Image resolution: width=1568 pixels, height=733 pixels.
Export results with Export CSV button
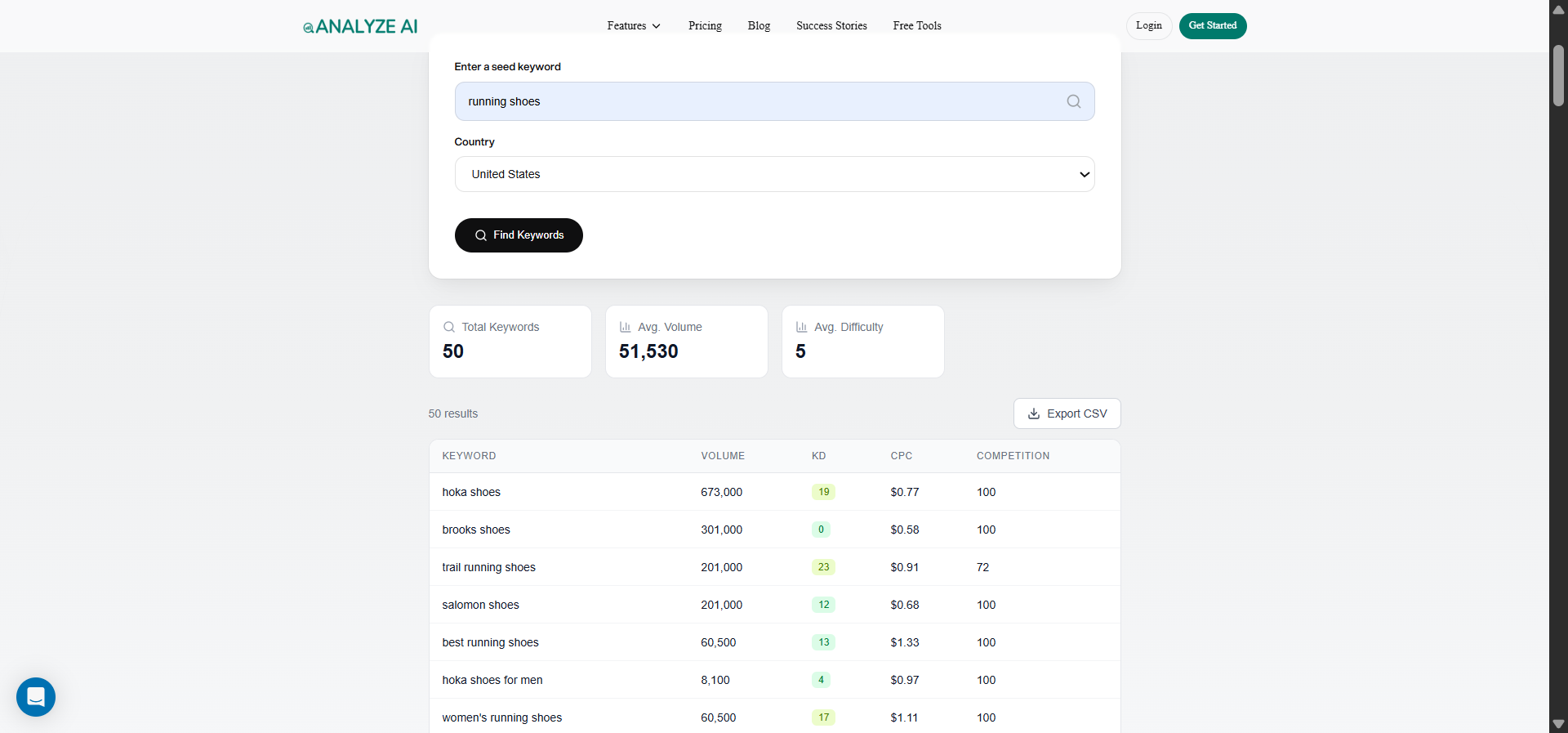pyautogui.click(x=1067, y=413)
